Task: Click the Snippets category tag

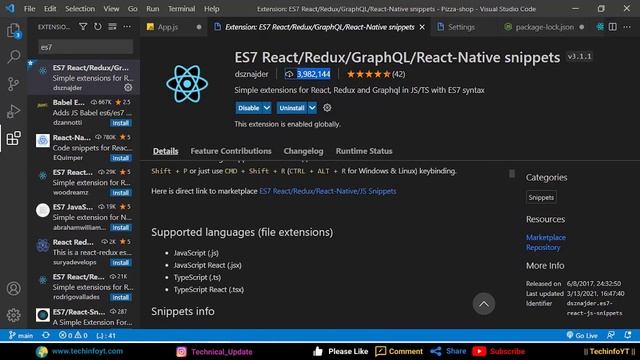Action: 541,198
